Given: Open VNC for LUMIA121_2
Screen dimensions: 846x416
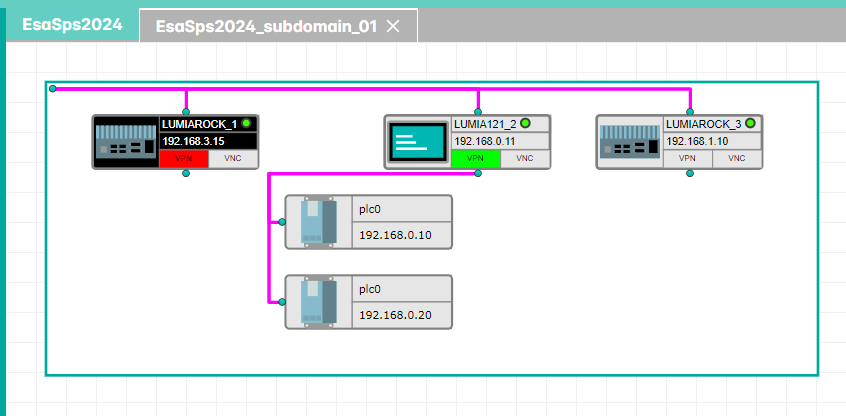Looking at the screenshot, I should click(x=525, y=158).
